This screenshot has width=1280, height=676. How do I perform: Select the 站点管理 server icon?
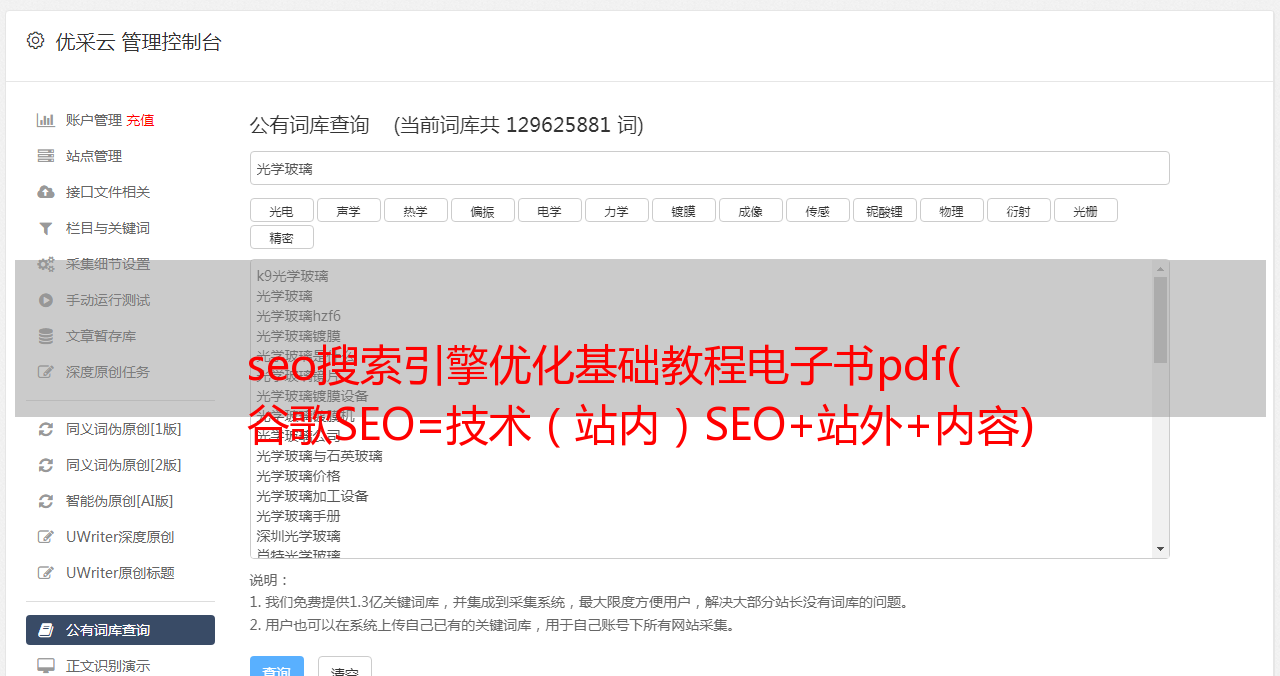click(x=46, y=156)
